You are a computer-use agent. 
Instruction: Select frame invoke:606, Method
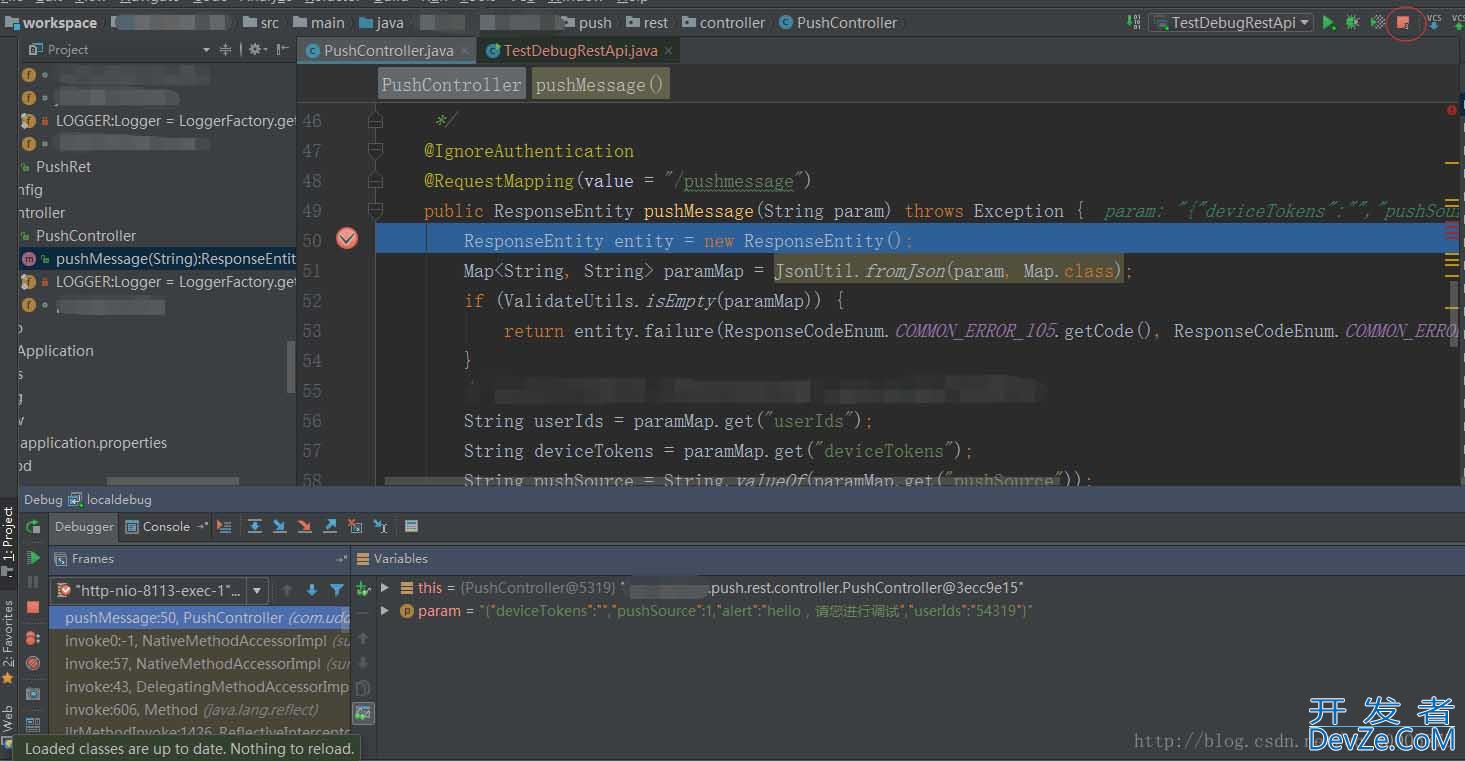[200, 710]
